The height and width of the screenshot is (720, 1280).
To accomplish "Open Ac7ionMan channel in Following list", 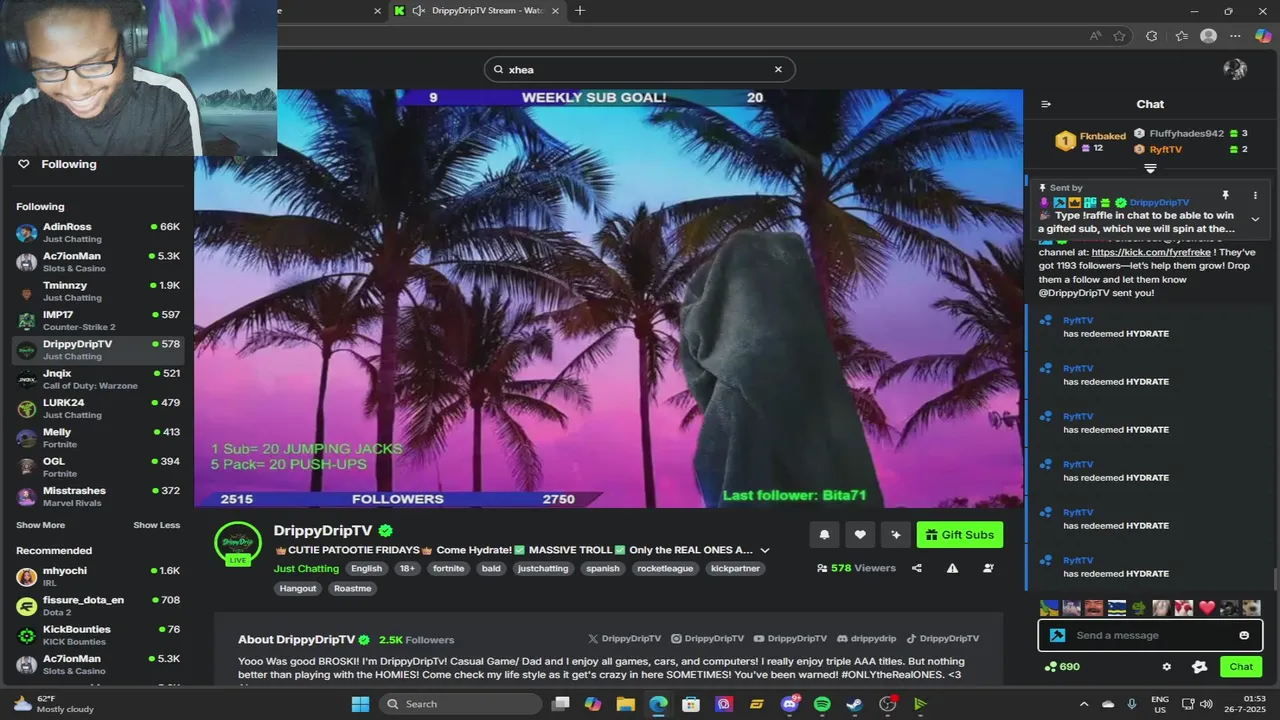I will point(97,261).
